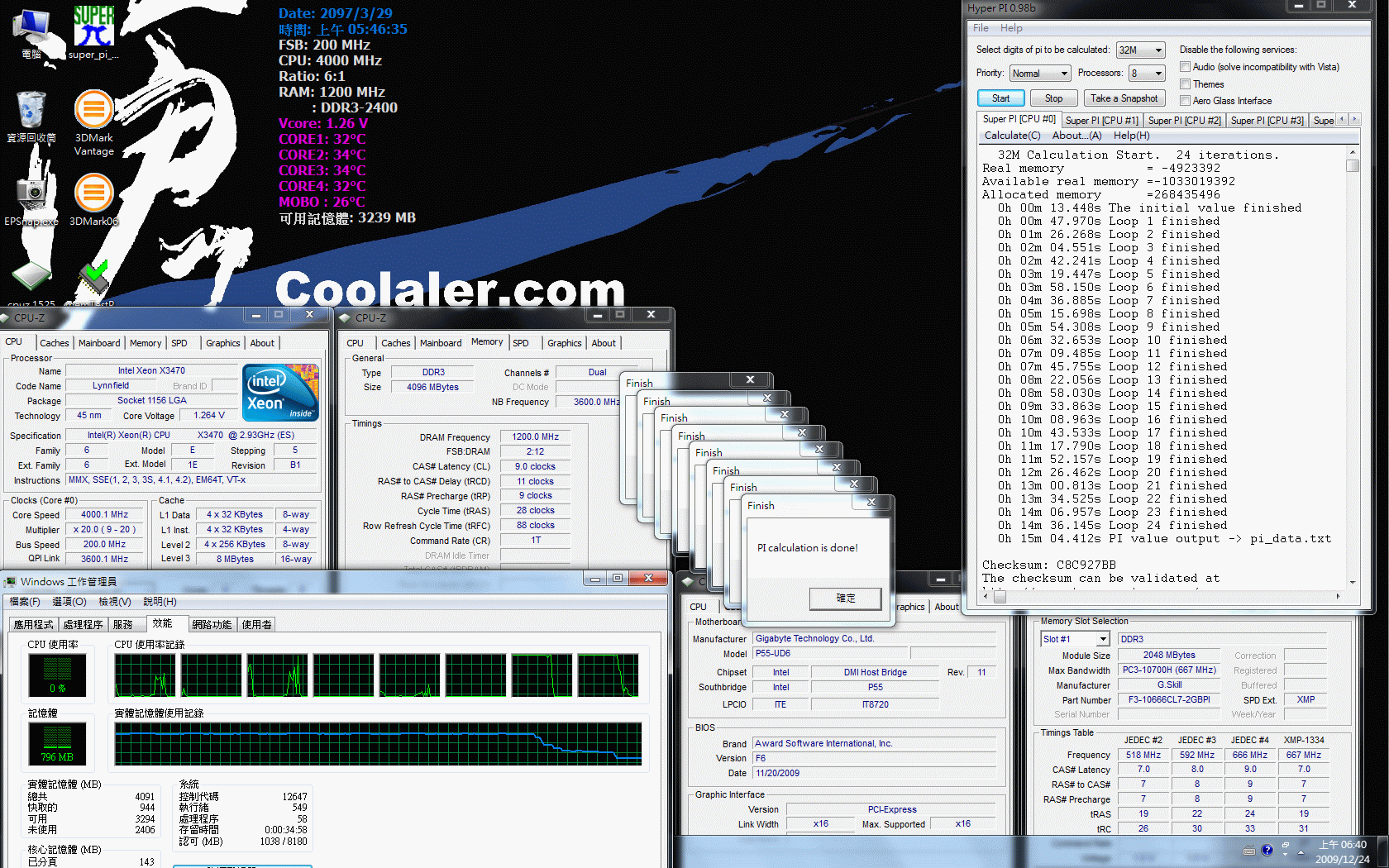Click the Super PI horizontal scrollbar thumb
Screen dimensions: 1389x868
coord(1000,596)
